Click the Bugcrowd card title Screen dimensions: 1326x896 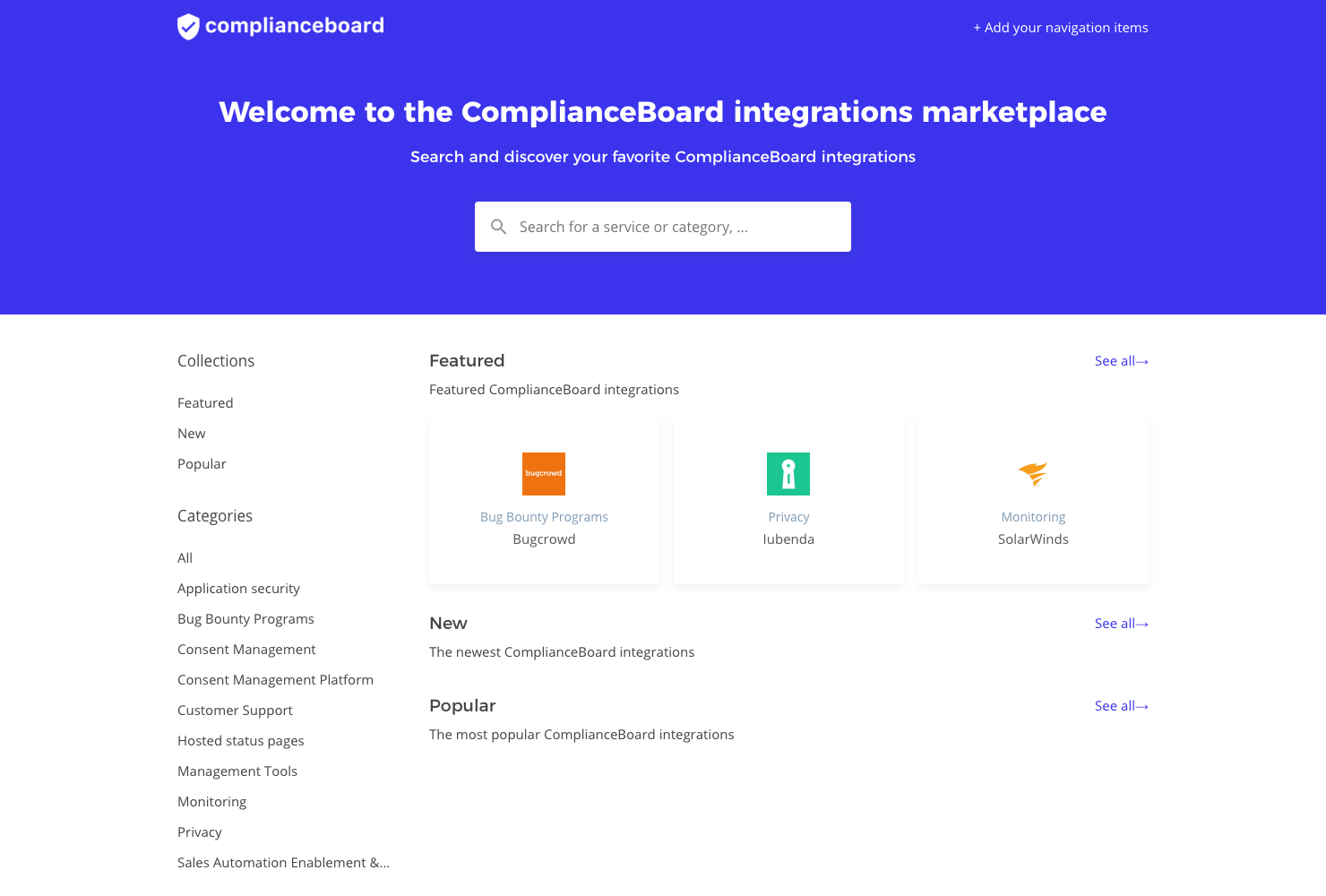(x=544, y=539)
